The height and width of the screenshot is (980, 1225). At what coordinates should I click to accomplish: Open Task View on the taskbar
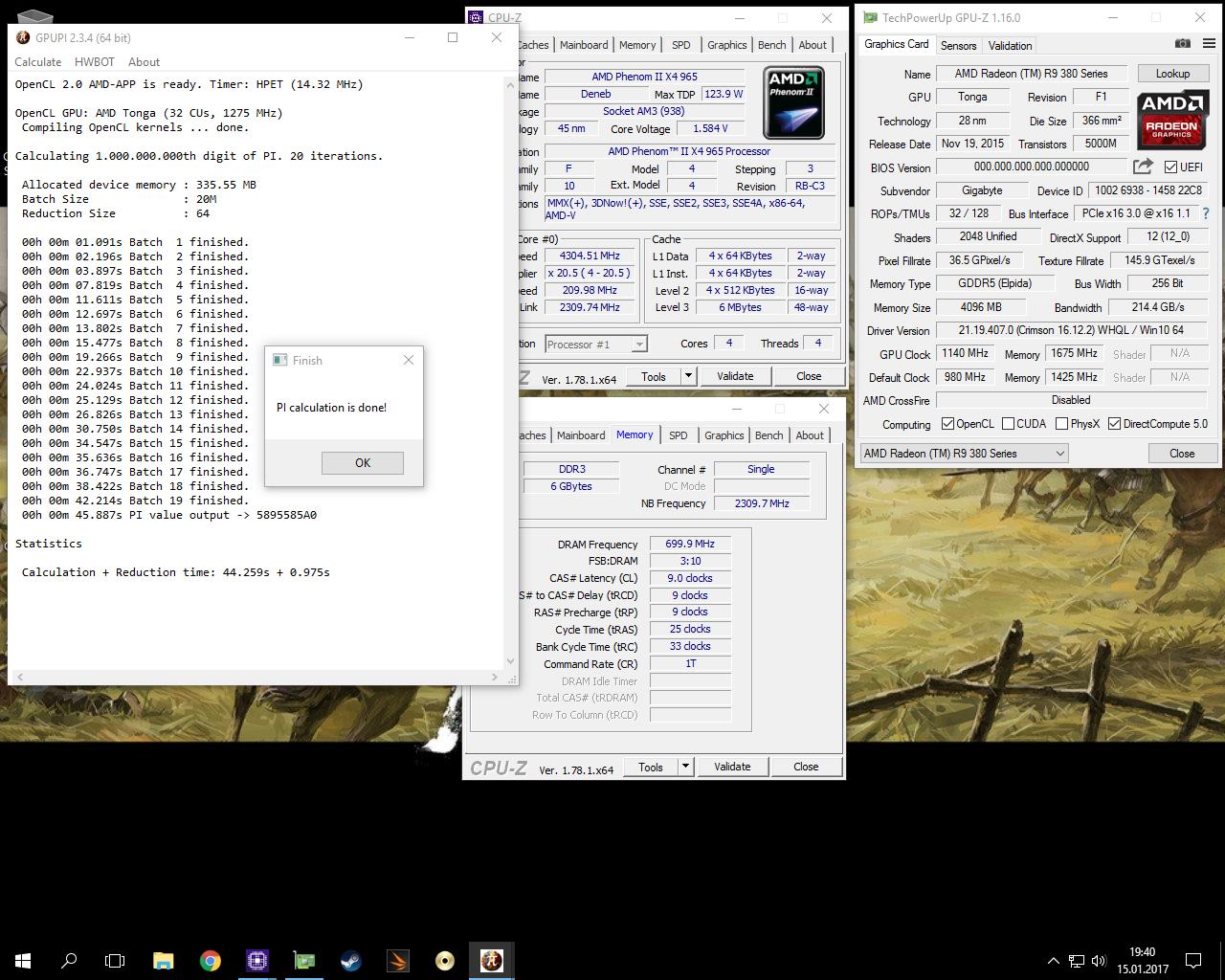pyautogui.click(x=115, y=961)
